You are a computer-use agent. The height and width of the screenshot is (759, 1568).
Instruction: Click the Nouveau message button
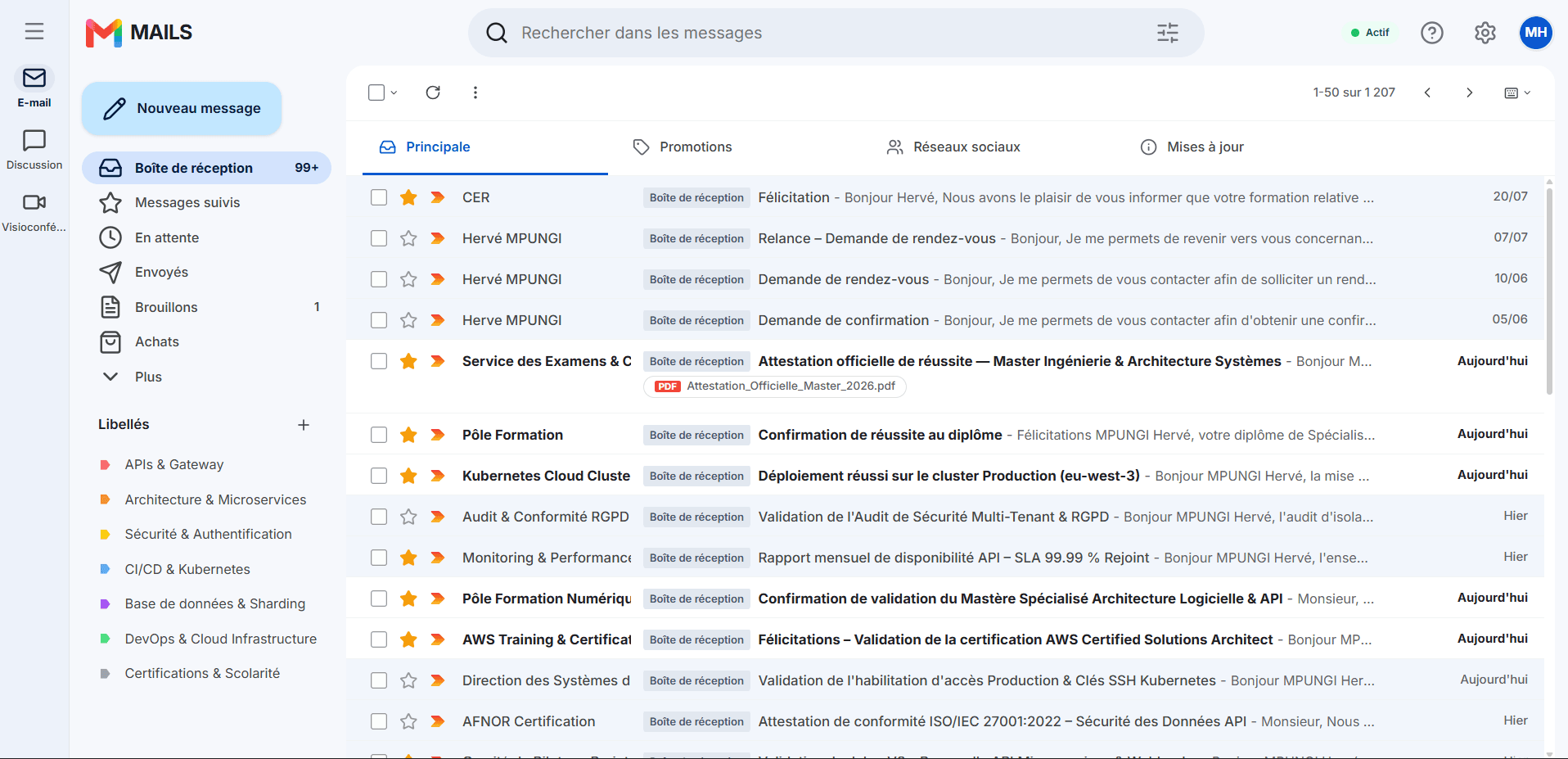click(182, 108)
